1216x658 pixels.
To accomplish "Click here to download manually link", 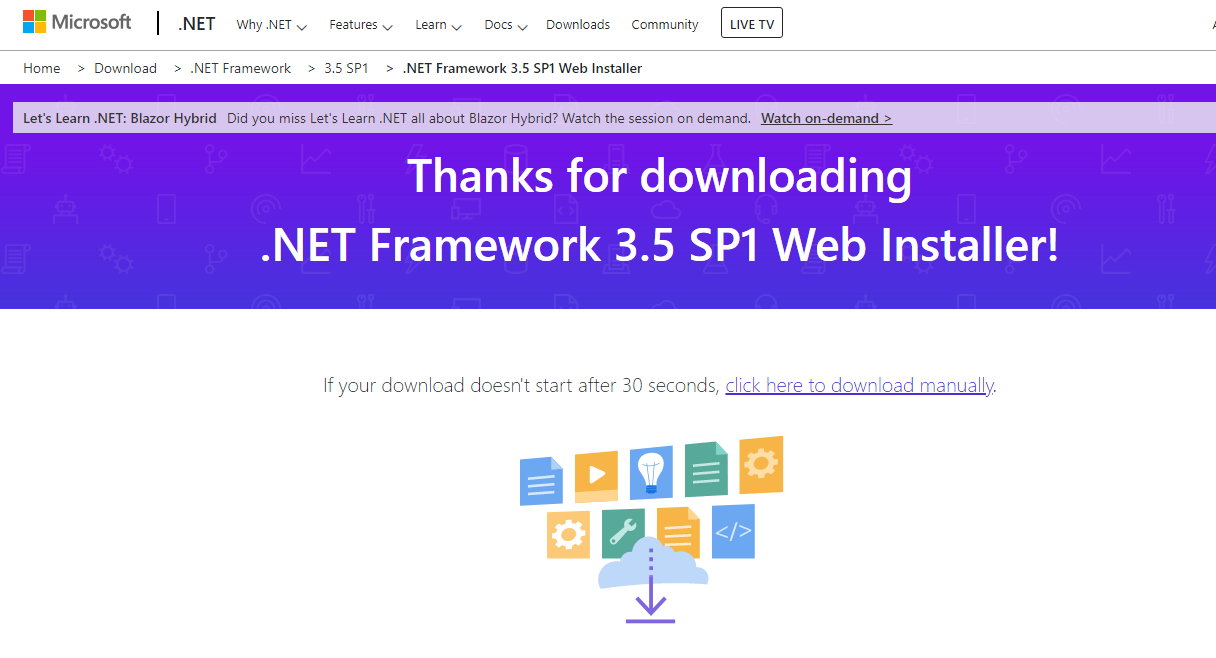I will pos(859,385).
